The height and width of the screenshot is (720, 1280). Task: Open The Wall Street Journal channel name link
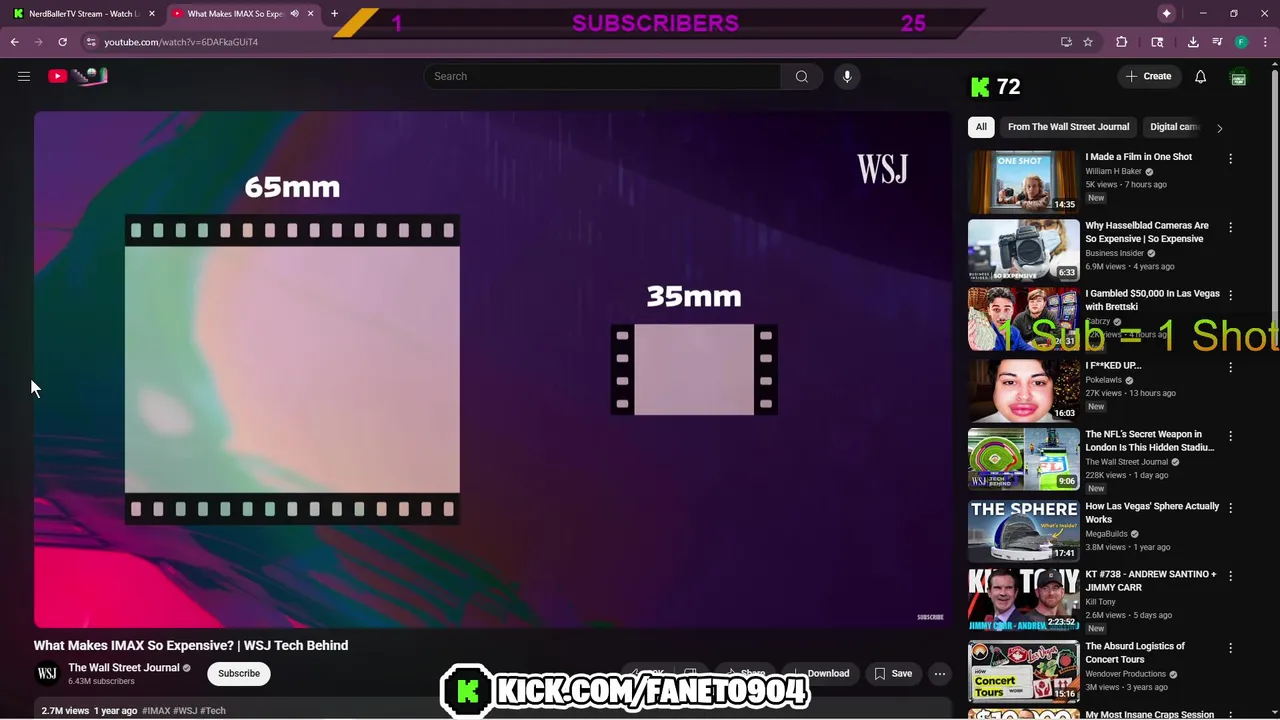(124, 668)
